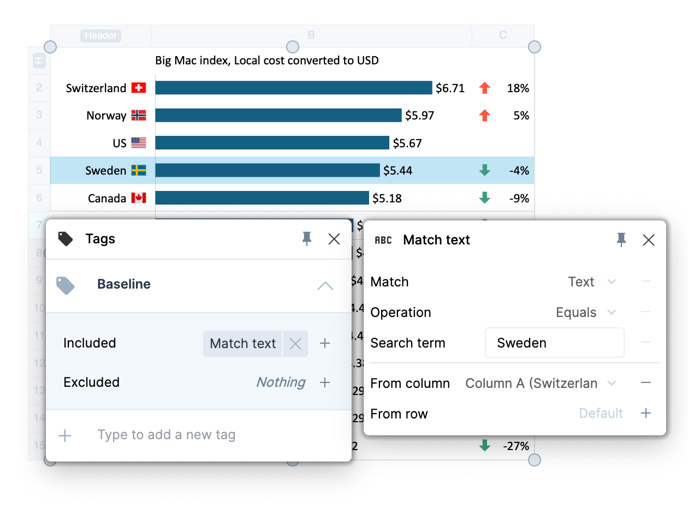
Task: Remove the Match text chip from Included
Action: (x=295, y=343)
